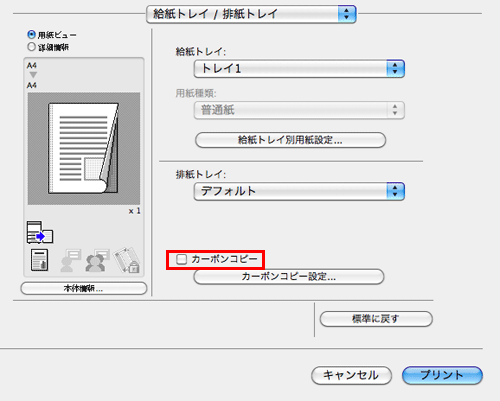Click the gray down arrow under A4 label

(x=33, y=75)
